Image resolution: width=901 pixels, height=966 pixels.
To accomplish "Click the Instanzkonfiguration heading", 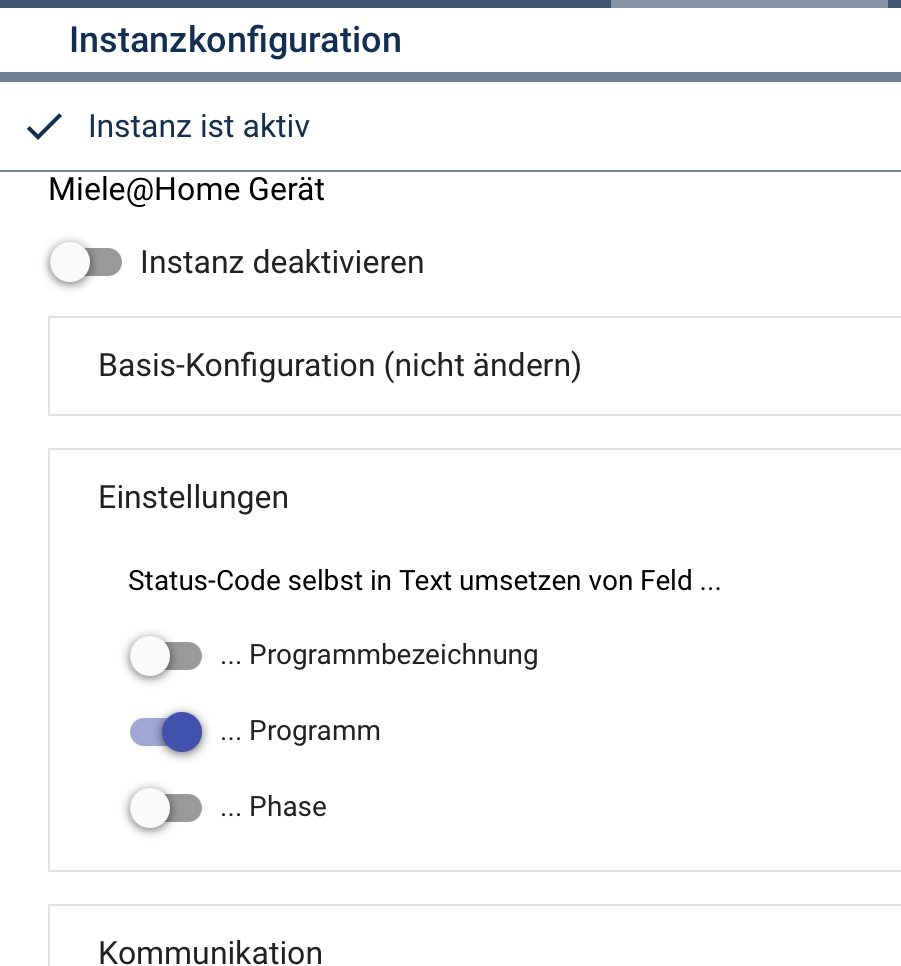I will [235, 41].
